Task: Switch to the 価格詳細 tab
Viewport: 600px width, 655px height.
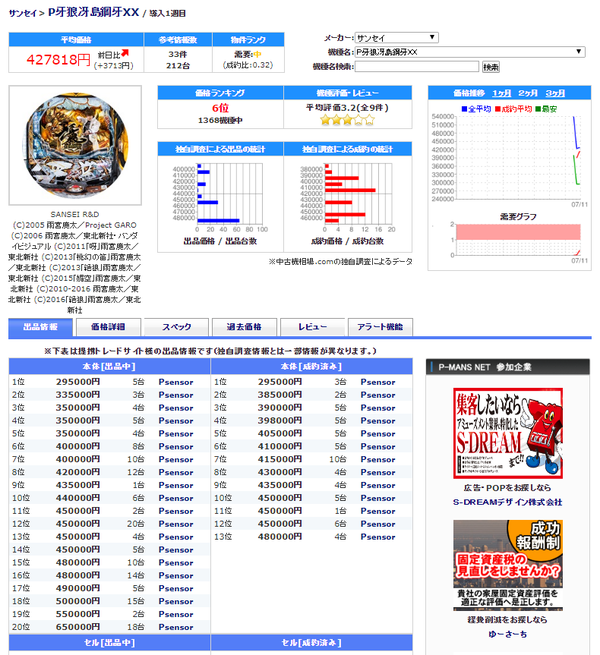Action: coord(108,327)
